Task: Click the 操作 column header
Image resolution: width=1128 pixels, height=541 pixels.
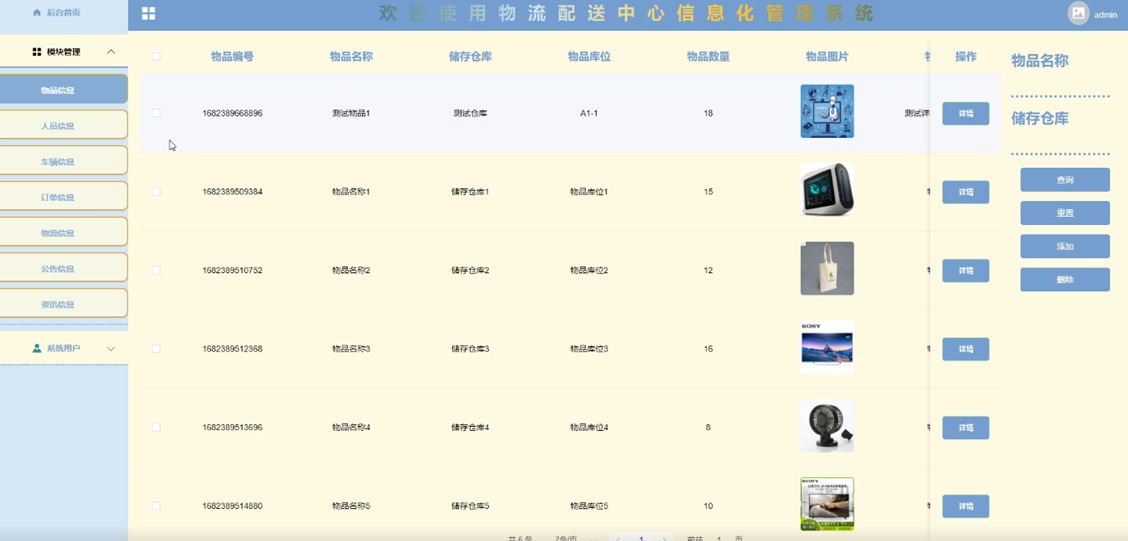Action: tap(965, 57)
